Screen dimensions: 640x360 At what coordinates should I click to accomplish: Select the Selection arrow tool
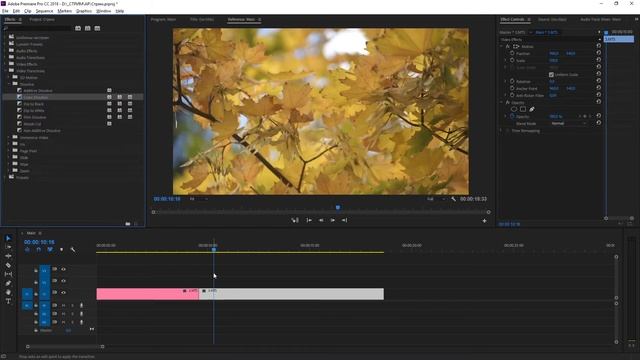tap(8, 238)
